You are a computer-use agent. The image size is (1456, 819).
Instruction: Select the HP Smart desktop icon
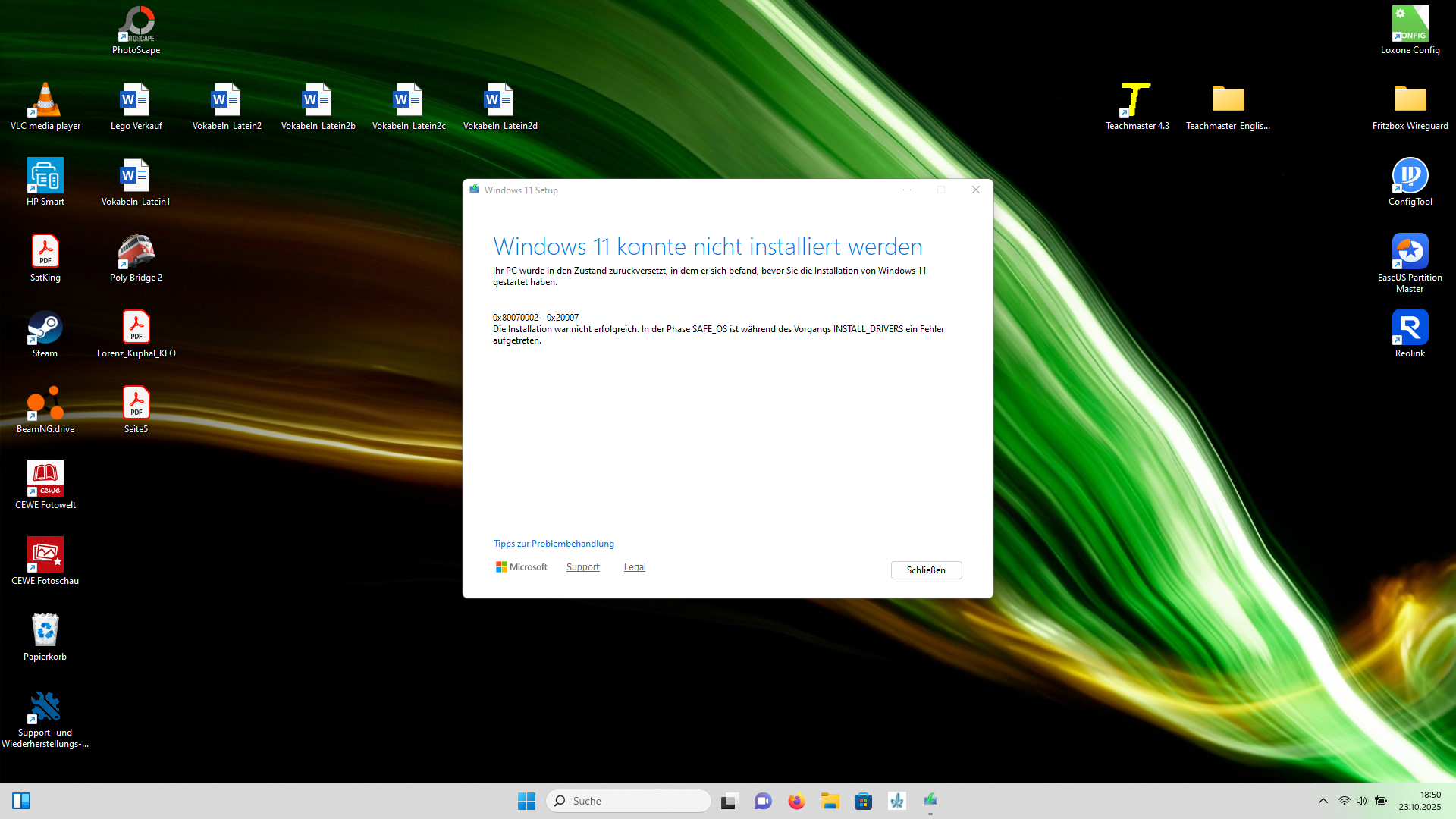point(45,182)
